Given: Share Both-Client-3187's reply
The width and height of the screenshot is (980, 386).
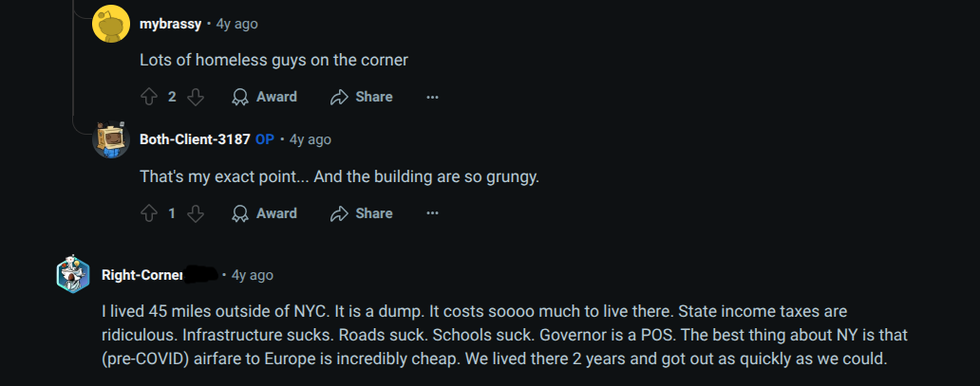Looking at the screenshot, I should pos(362,214).
